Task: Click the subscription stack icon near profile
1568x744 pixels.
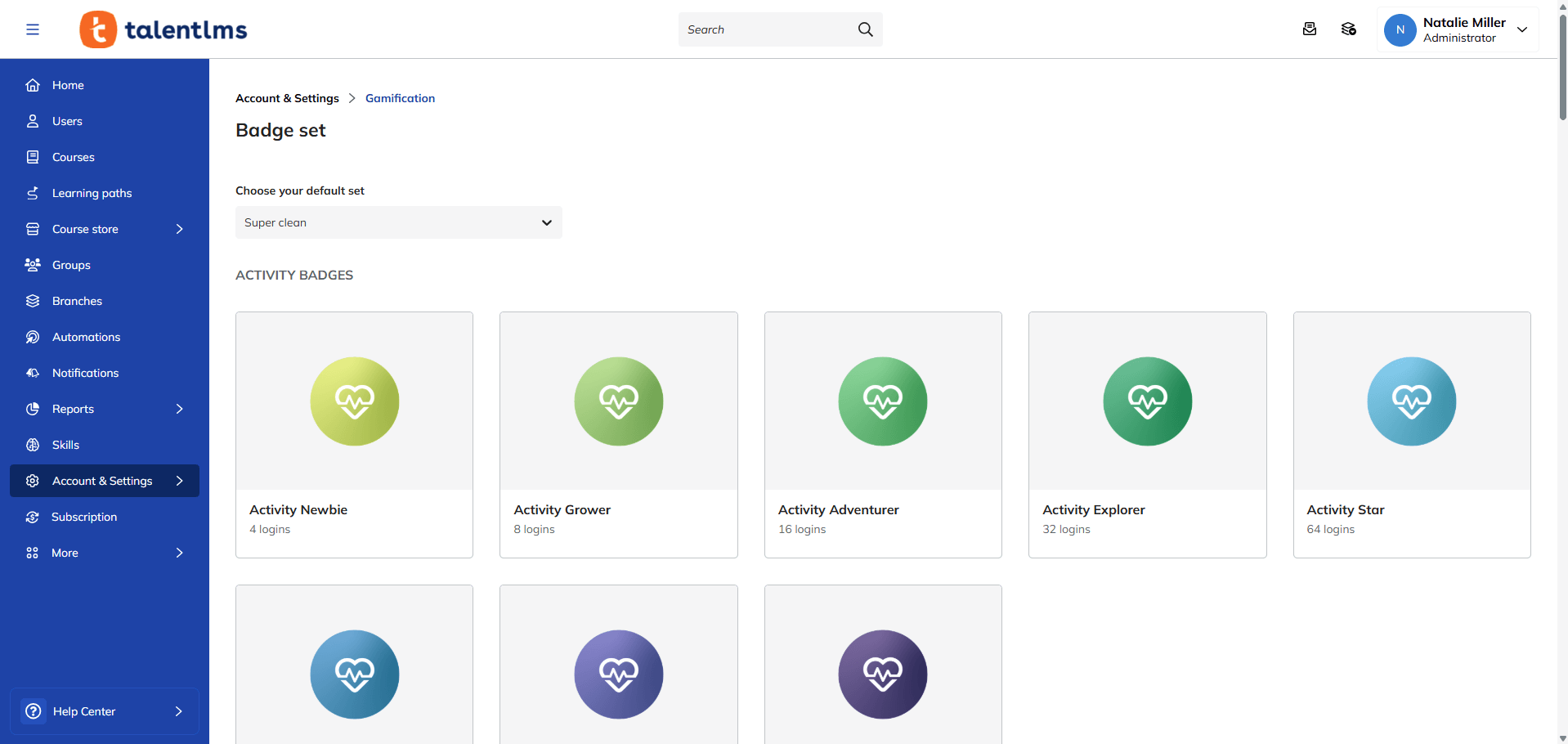Action: [1349, 29]
